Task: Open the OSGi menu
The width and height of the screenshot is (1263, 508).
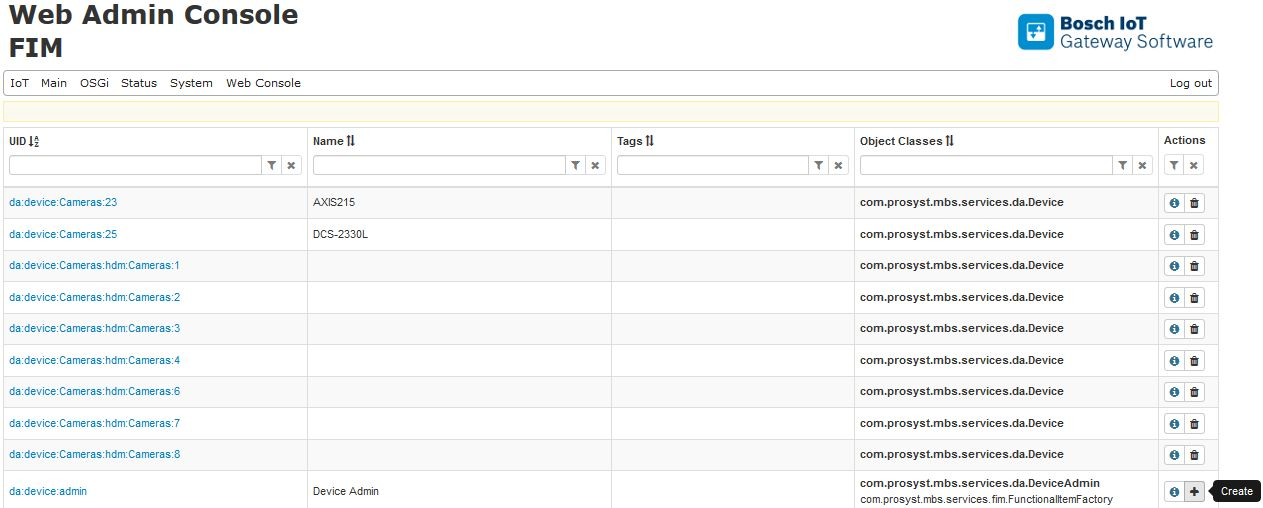Action: pyautogui.click(x=94, y=83)
